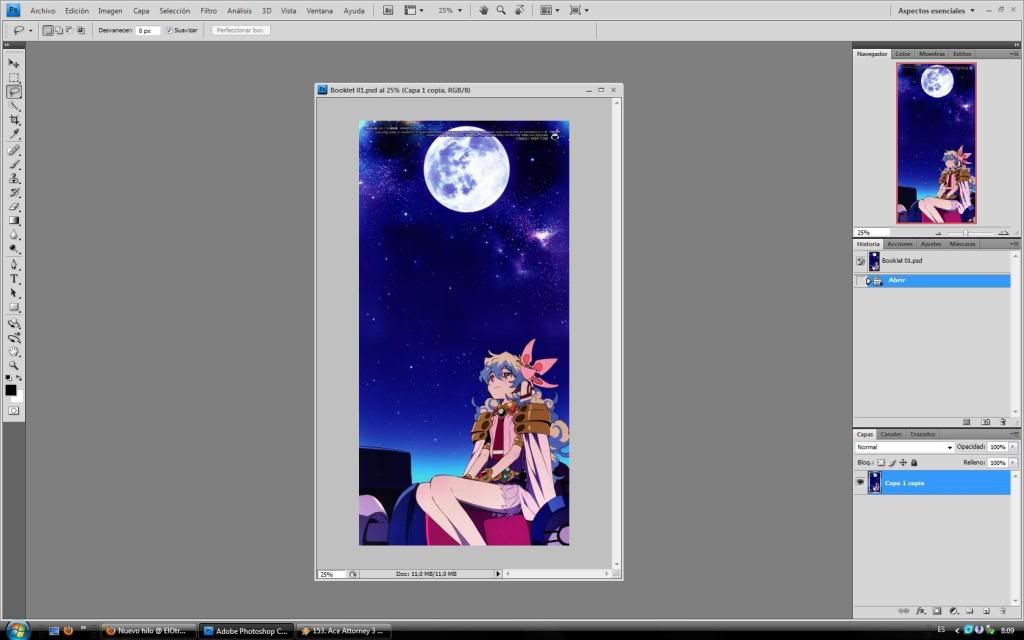The width and height of the screenshot is (1024, 640).
Task: Launch Bridge from application bar
Action: 388,10
